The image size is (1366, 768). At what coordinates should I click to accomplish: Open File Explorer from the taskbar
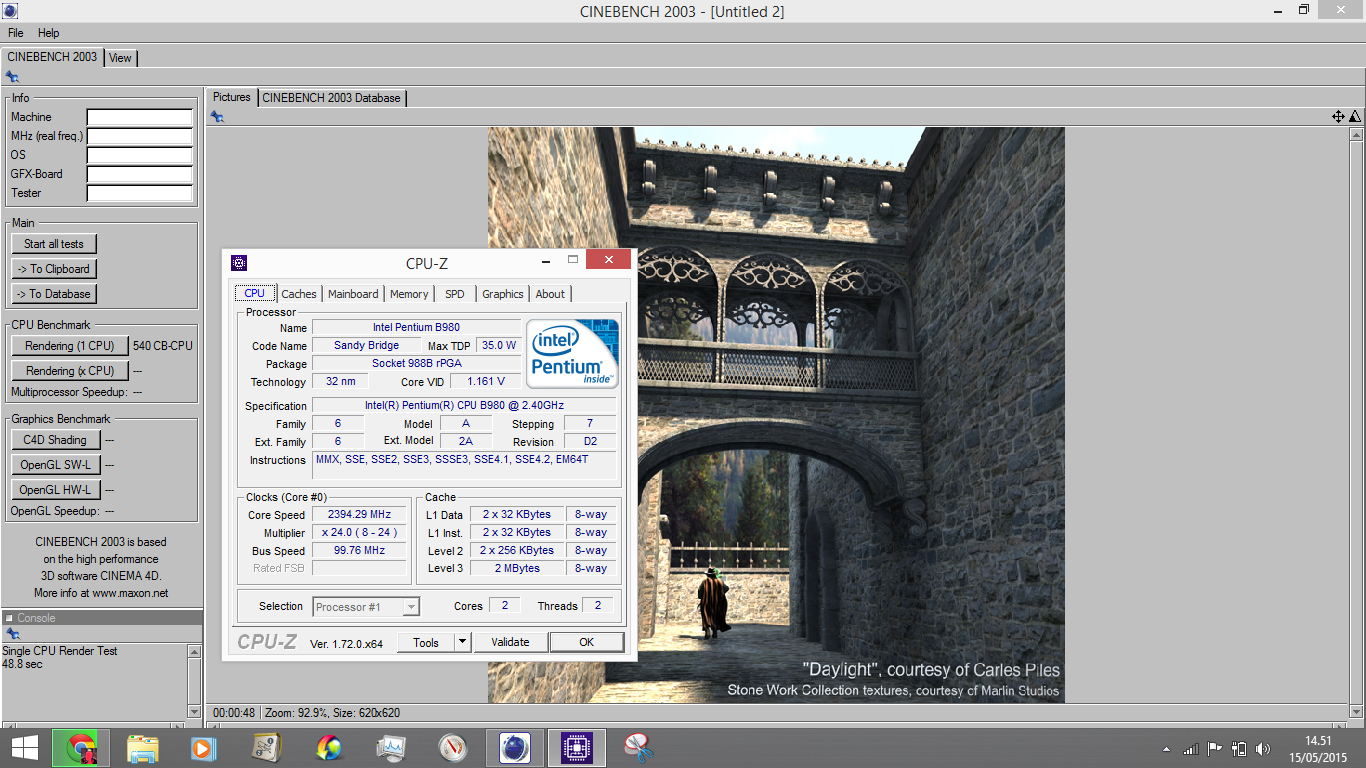[143, 747]
